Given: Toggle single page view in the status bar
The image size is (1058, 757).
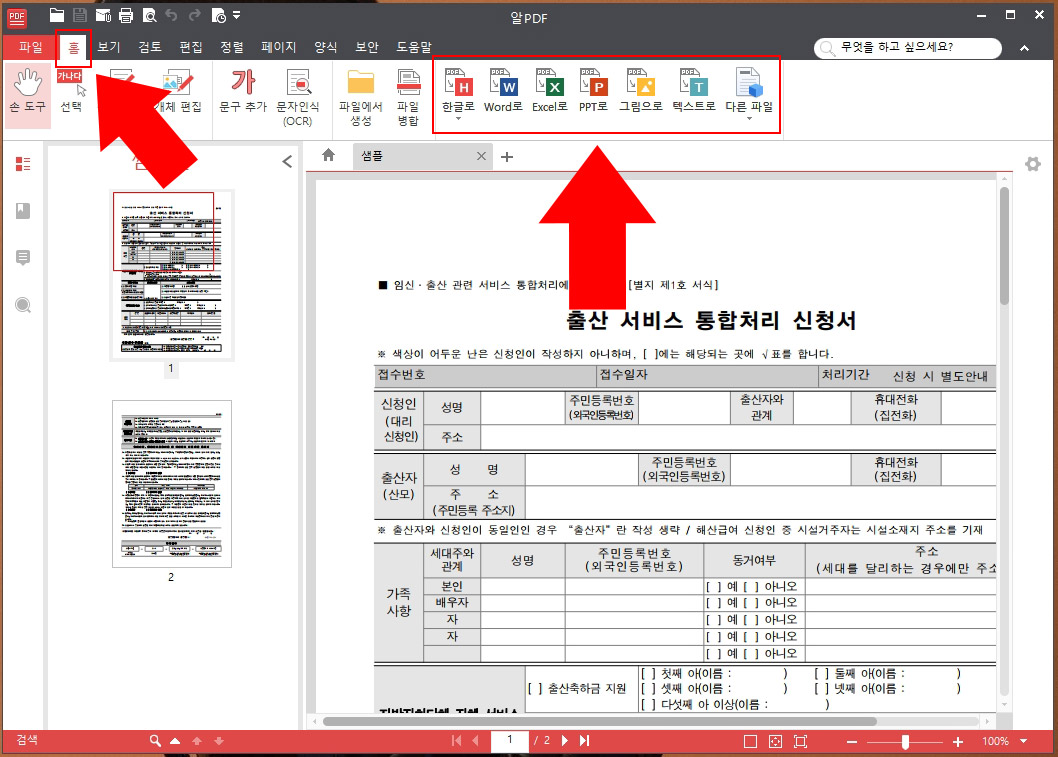Looking at the screenshot, I should pos(748,740).
